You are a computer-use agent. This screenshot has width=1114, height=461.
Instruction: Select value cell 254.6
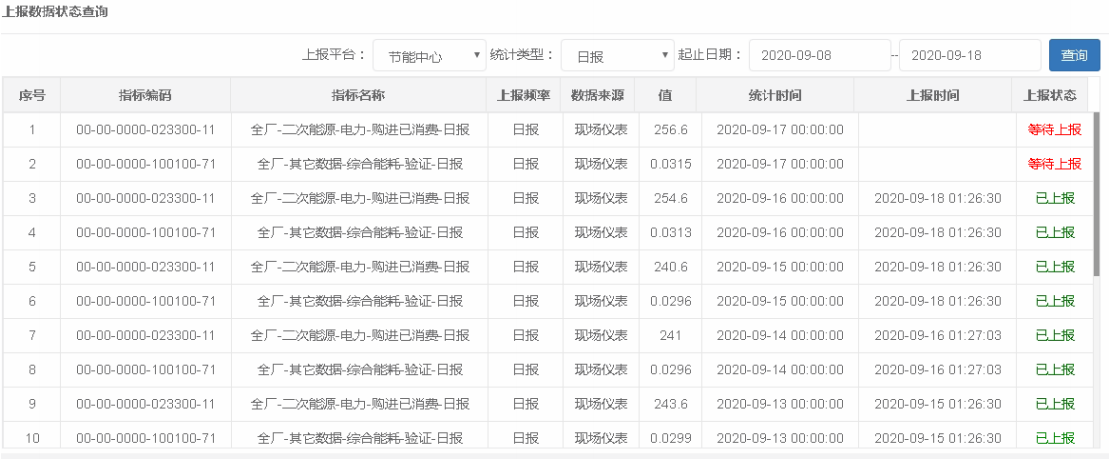pos(671,198)
